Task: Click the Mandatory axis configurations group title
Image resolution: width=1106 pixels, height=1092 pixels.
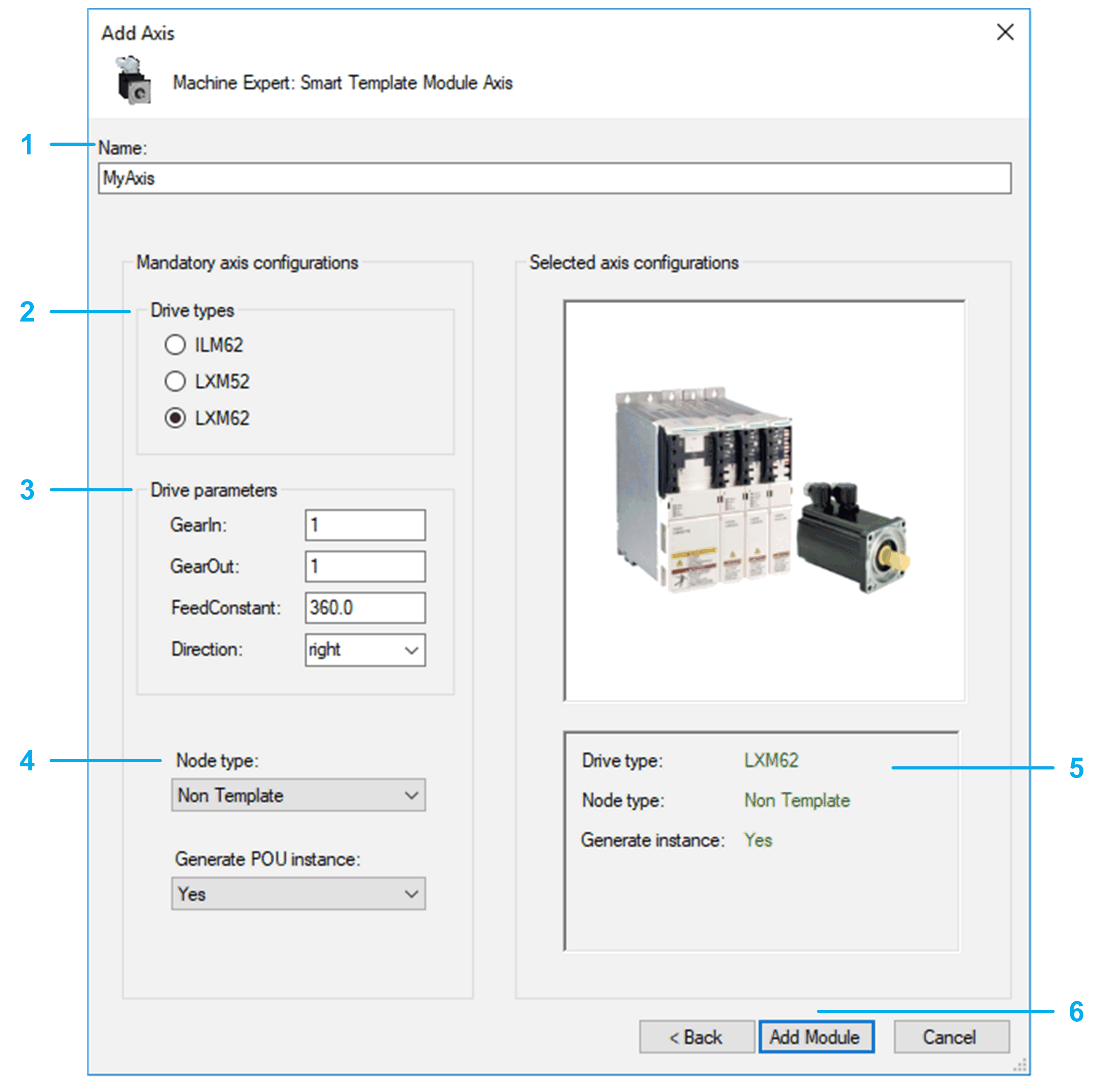Action: (247, 263)
